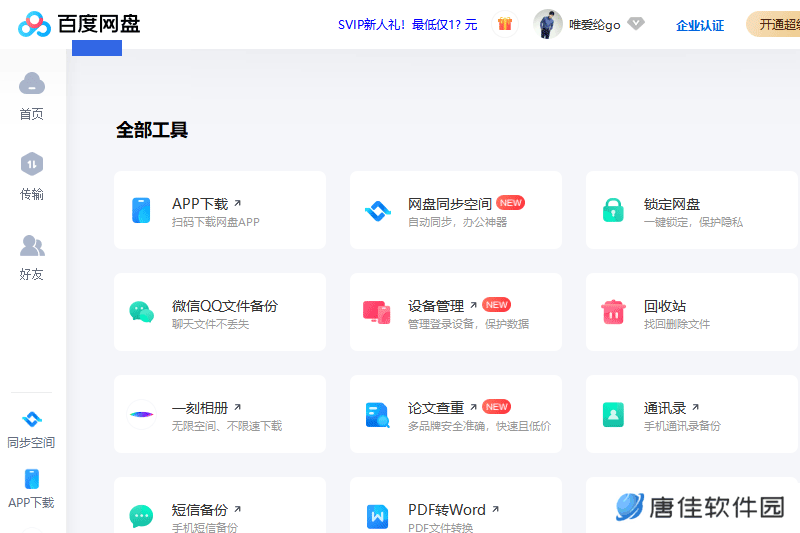This screenshot has width=800, height=533.
Task: Click the 同步空间 sidebar label
Action: click(x=32, y=443)
